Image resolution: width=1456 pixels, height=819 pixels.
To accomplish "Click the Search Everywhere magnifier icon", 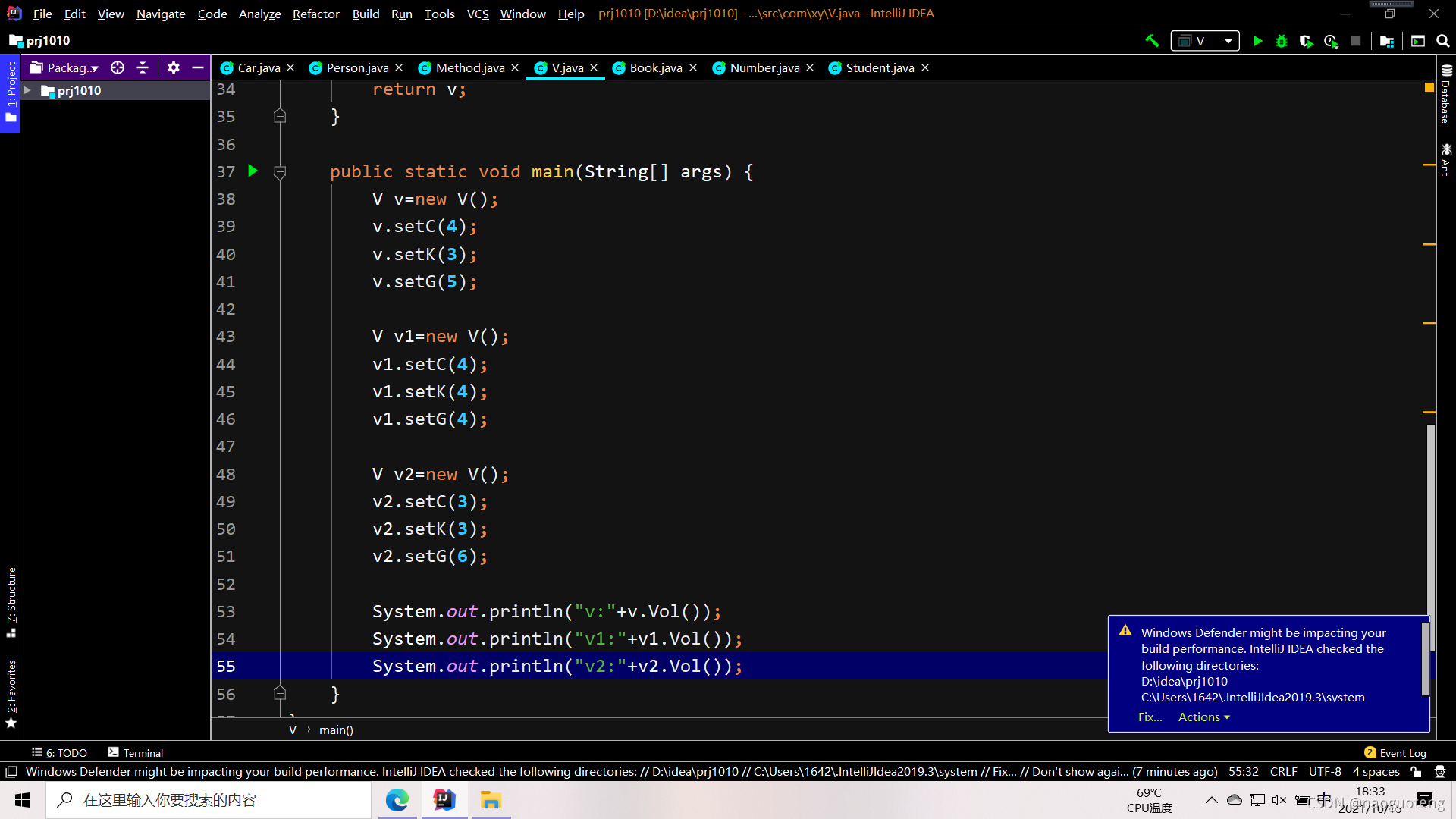I will [x=1443, y=41].
